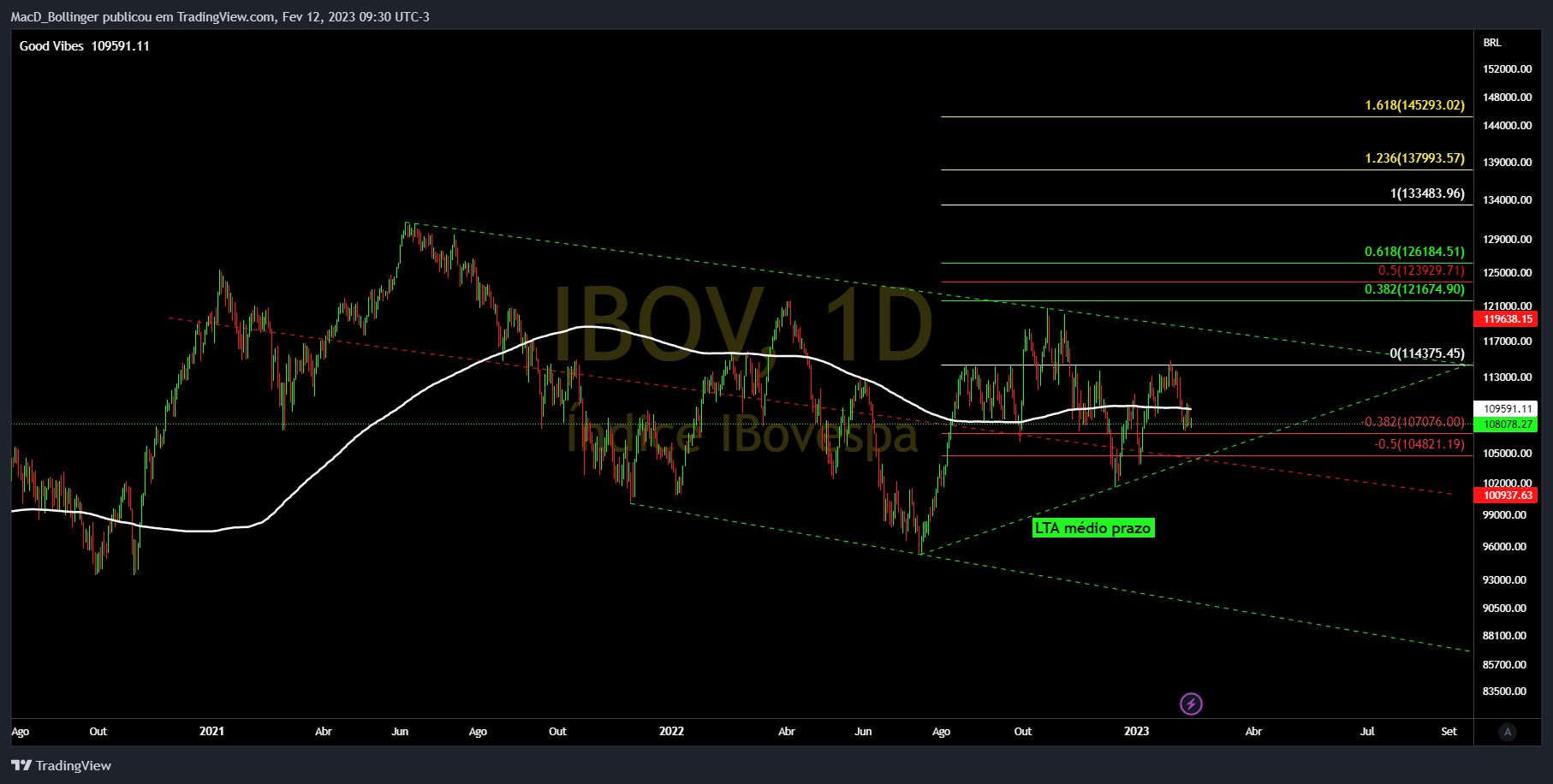The width and height of the screenshot is (1553, 784).
Task: Click the 'Good Vibes' indicator title
Action: tap(51, 46)
